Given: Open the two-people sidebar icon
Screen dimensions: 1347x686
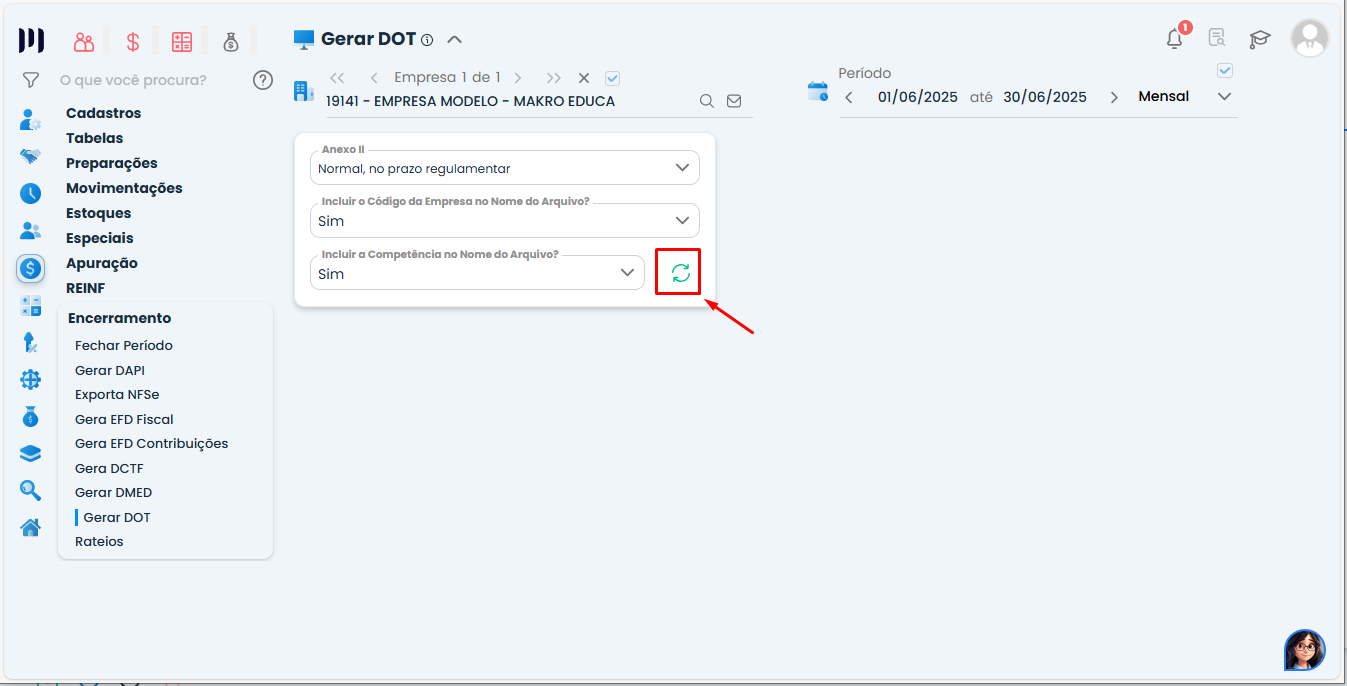Looking at the screenshot, I should [x=31, y=231].
